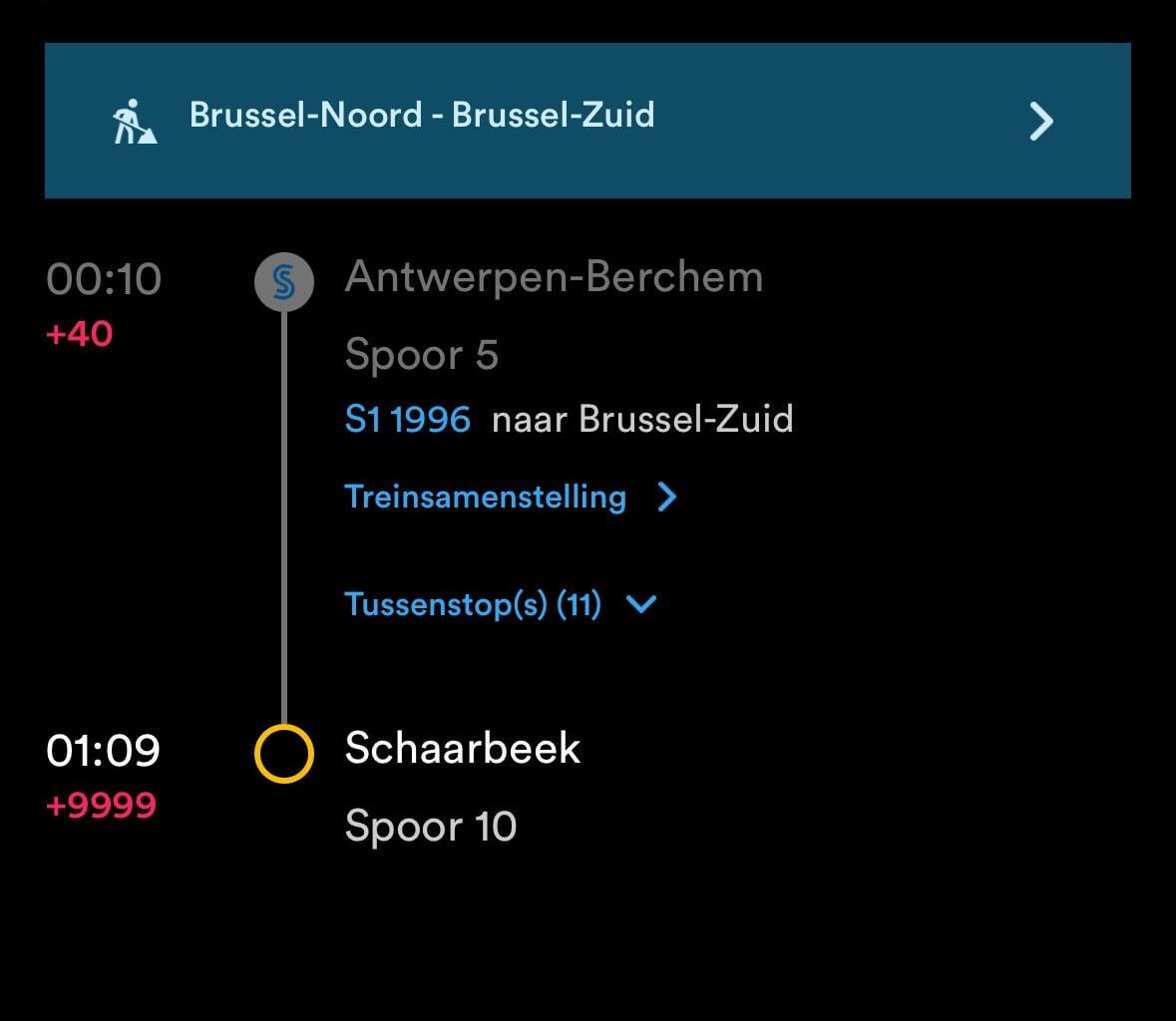Click the Spoor 10 platform label
1176x1021 pixels.
click(430, 827)
